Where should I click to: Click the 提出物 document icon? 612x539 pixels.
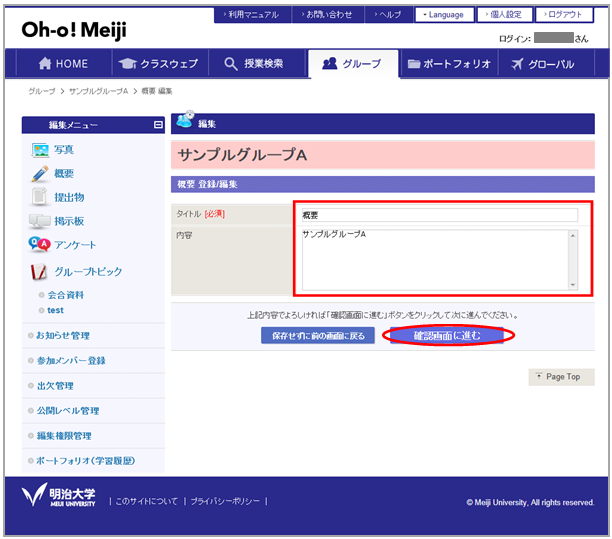tap(39, 197)
